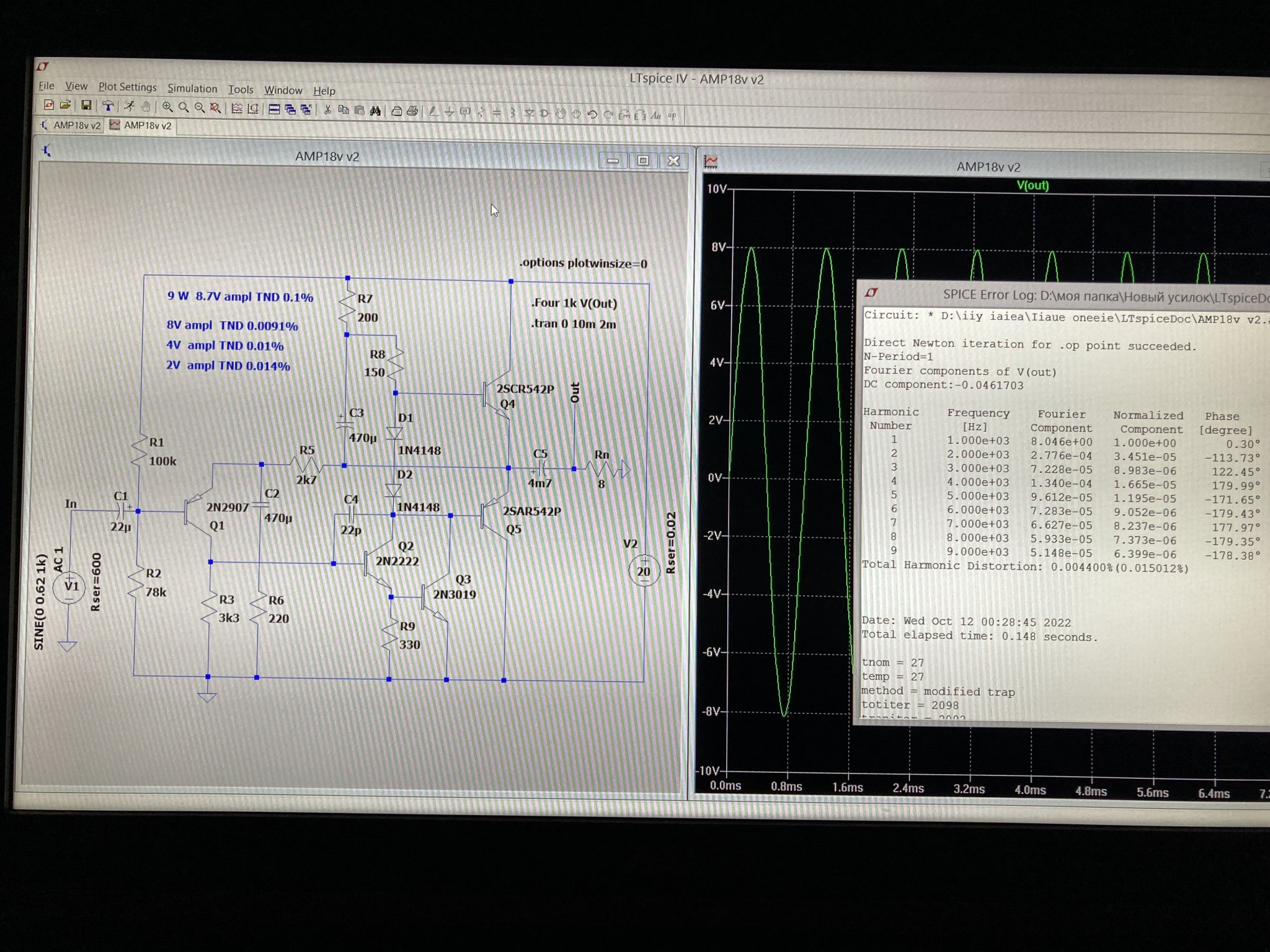Open the Tools menu

(241, 89)
